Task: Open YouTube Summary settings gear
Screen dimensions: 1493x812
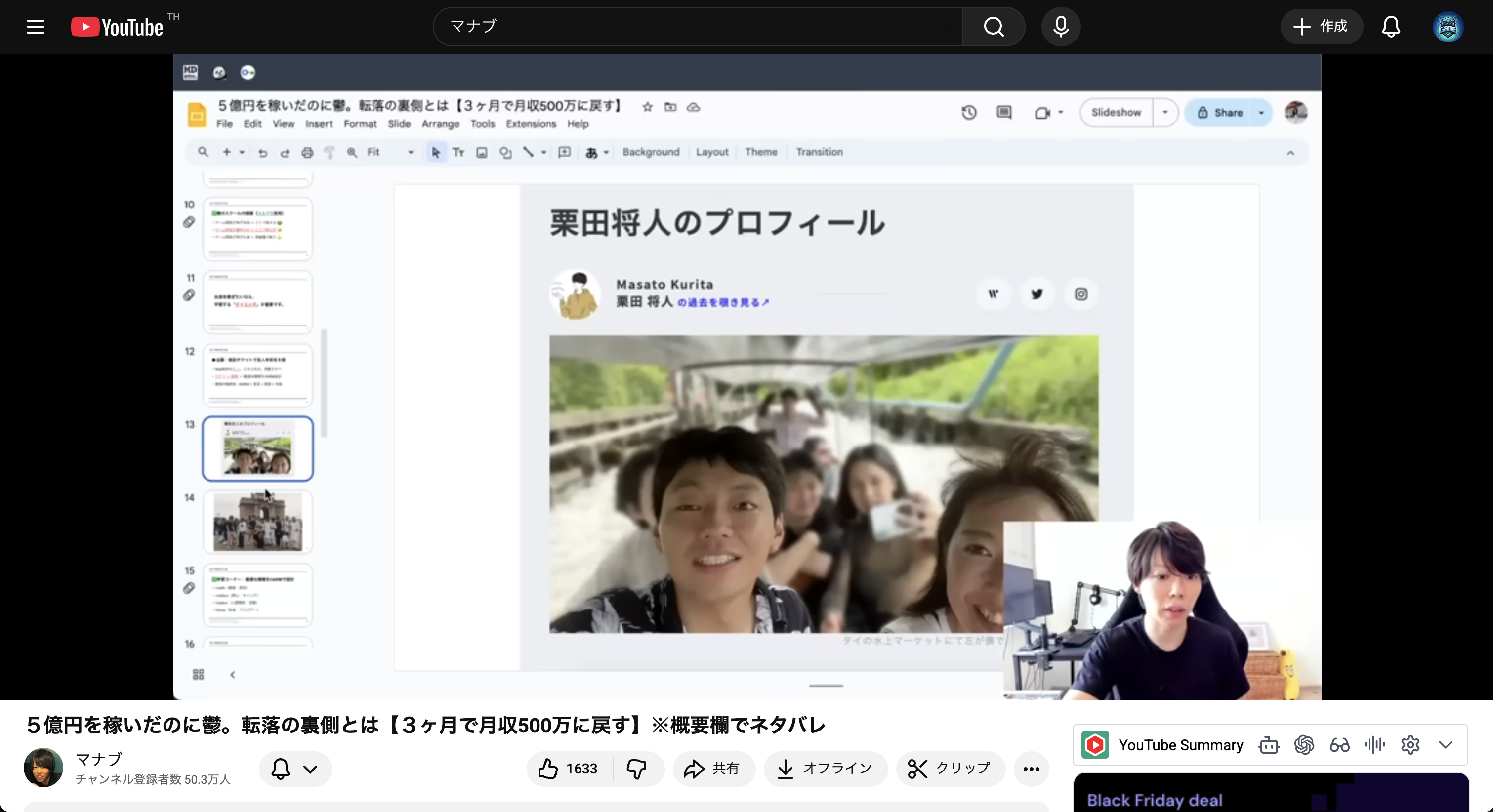Action: pyautogui.click(x=1410, y=745)
